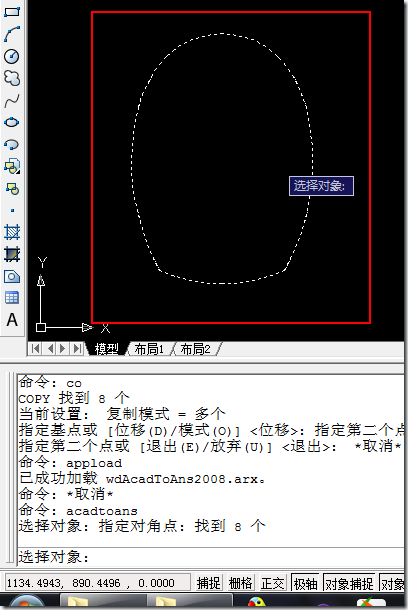Click the history line '命令: co'
The image size is (408, 610).
pyautogui.click(x=50, y=382)
